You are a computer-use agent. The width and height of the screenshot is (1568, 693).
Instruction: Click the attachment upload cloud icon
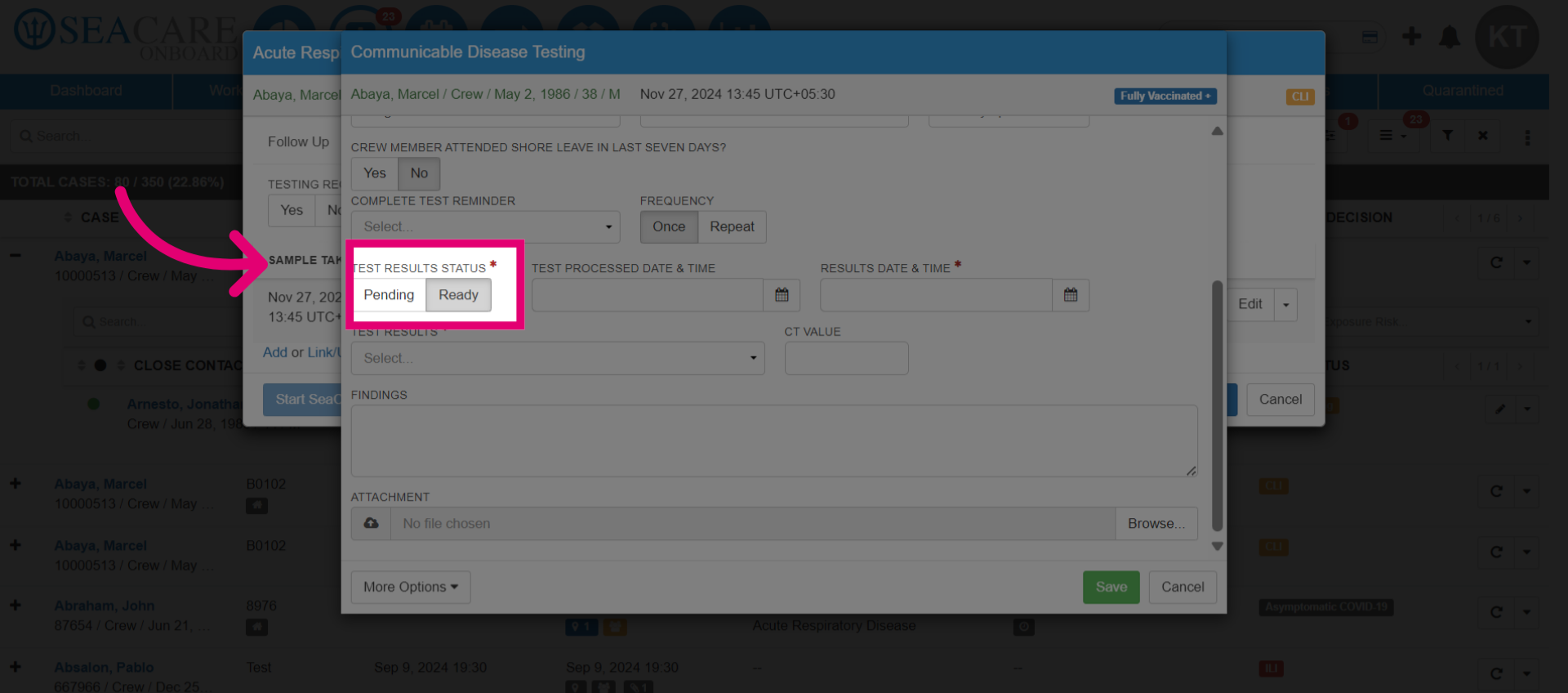(371, 523)
